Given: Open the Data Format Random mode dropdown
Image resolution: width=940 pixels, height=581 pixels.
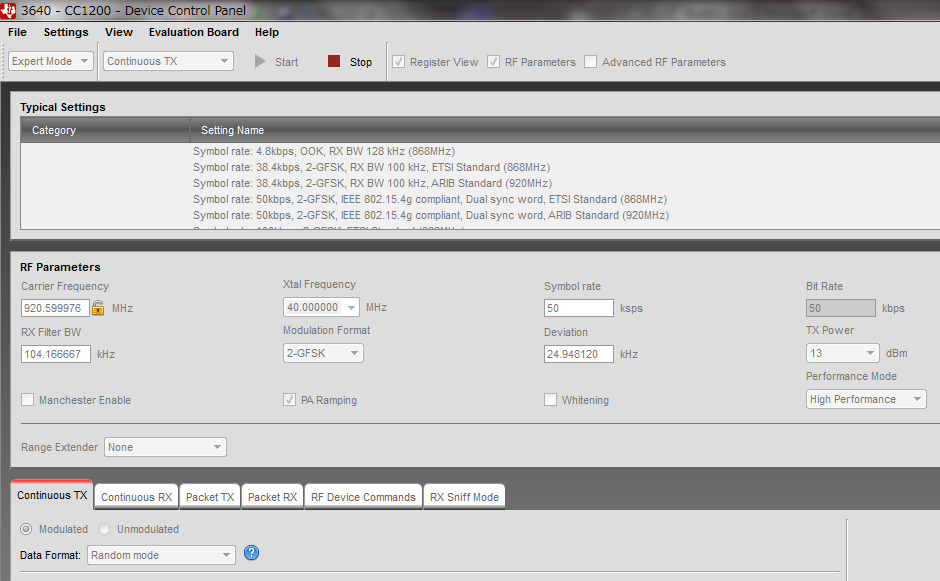Looking at the screenshot, I should [161, 555].
